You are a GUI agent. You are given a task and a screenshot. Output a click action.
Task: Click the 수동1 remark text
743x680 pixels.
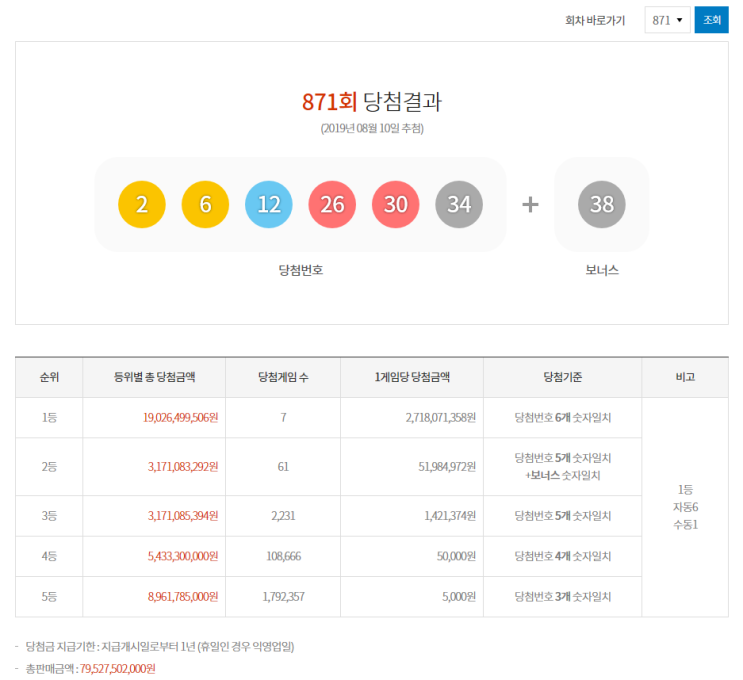[x=685, y=525]
